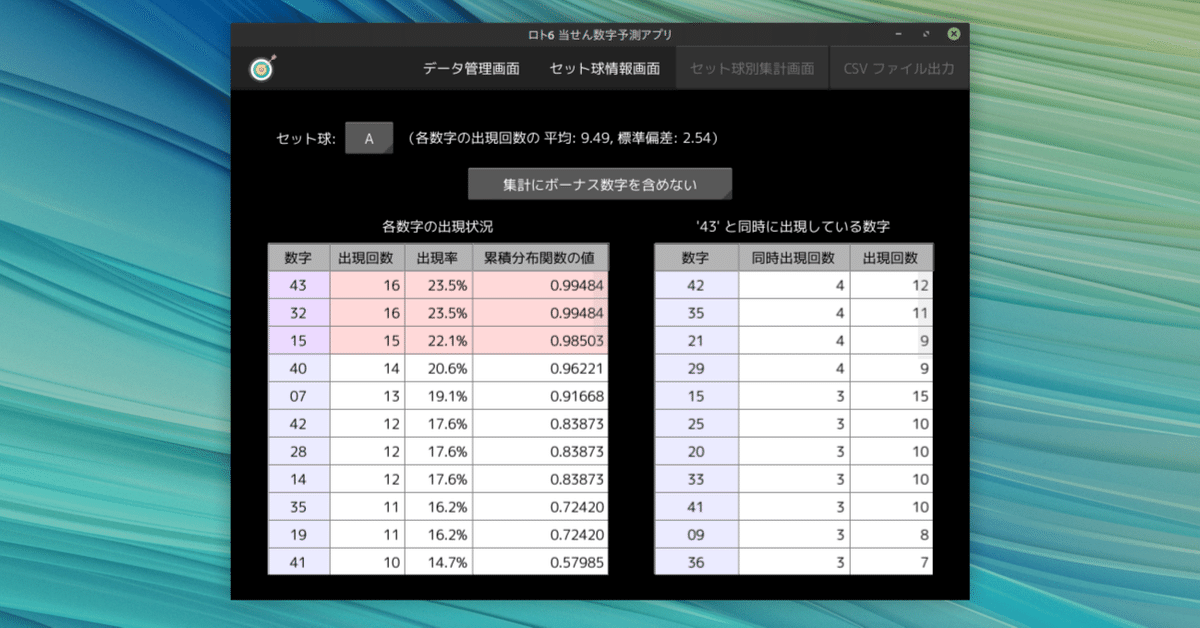Click the 14.7% appearance rate cell
This screenshot has width=1200, height=628.
tap(438, 562)
